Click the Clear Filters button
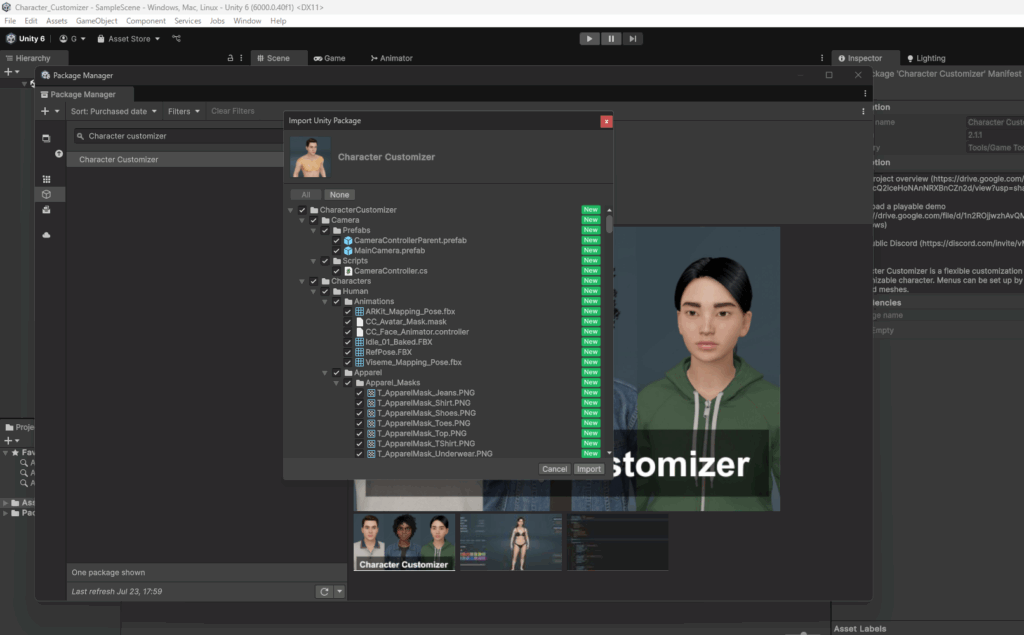This screenshot has width=1024, height=635. tap(232, 111)
